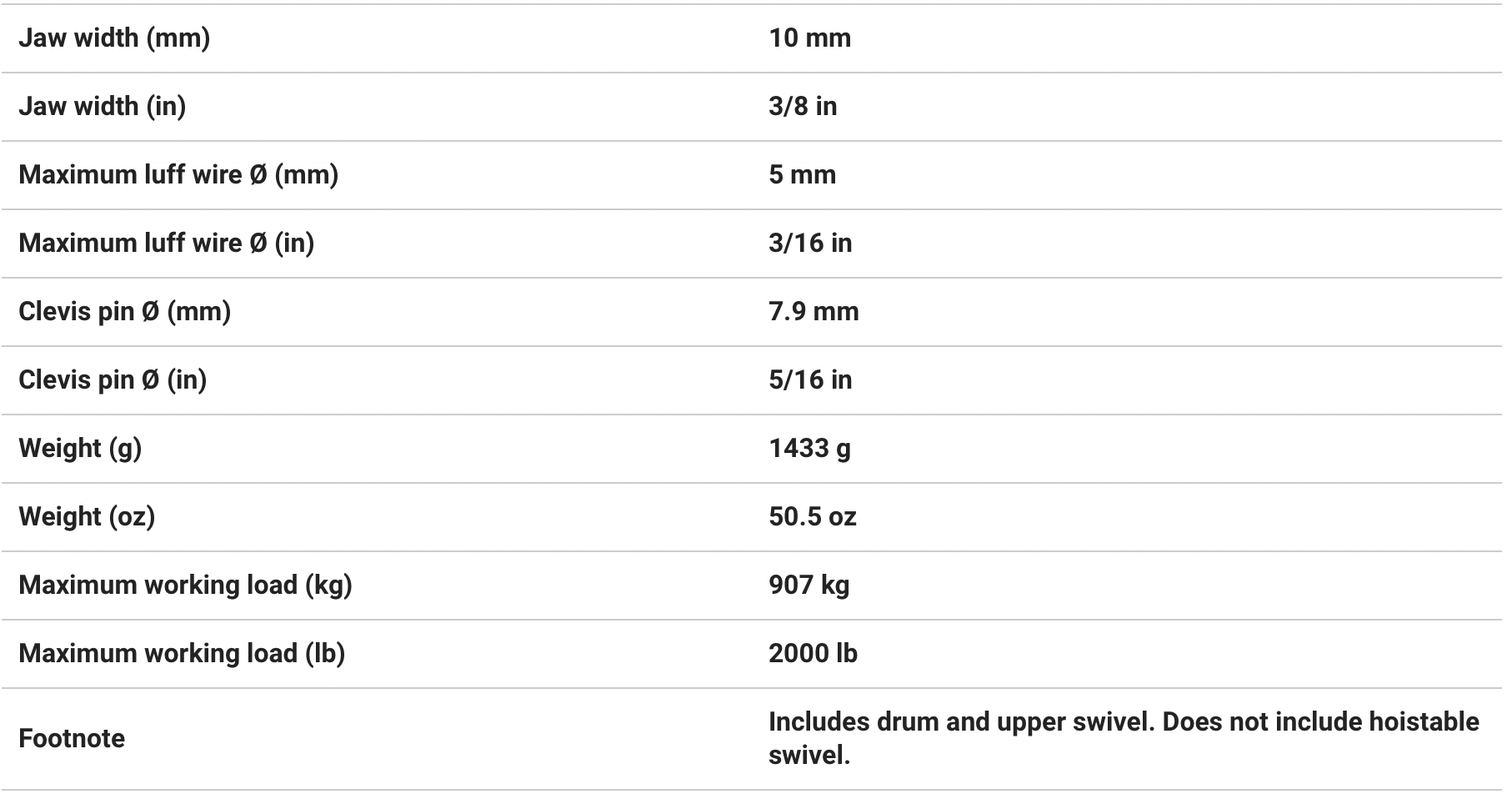Click the "Clevis pin Ø (mm)" label
The image size is (1512, 794).
125,312
